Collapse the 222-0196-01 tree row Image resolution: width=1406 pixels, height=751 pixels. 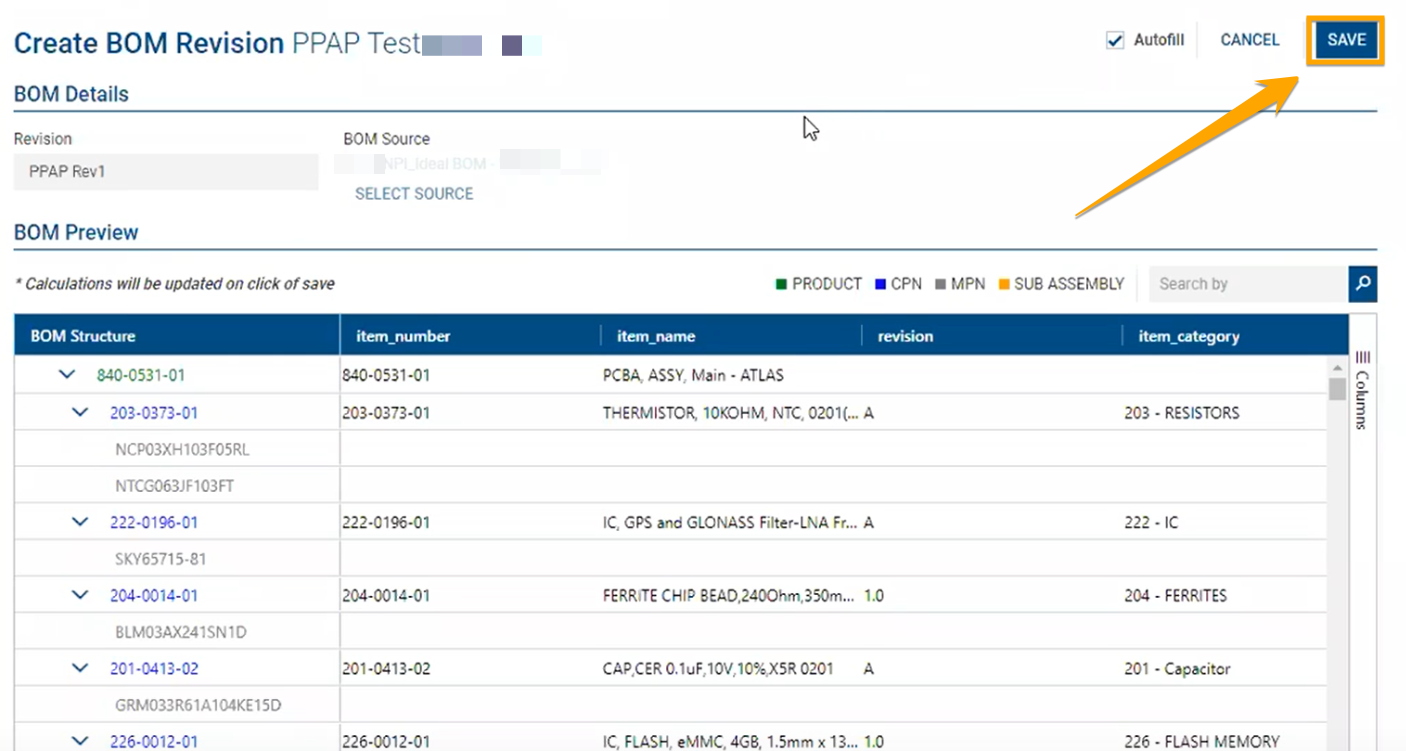coord(81,522)
